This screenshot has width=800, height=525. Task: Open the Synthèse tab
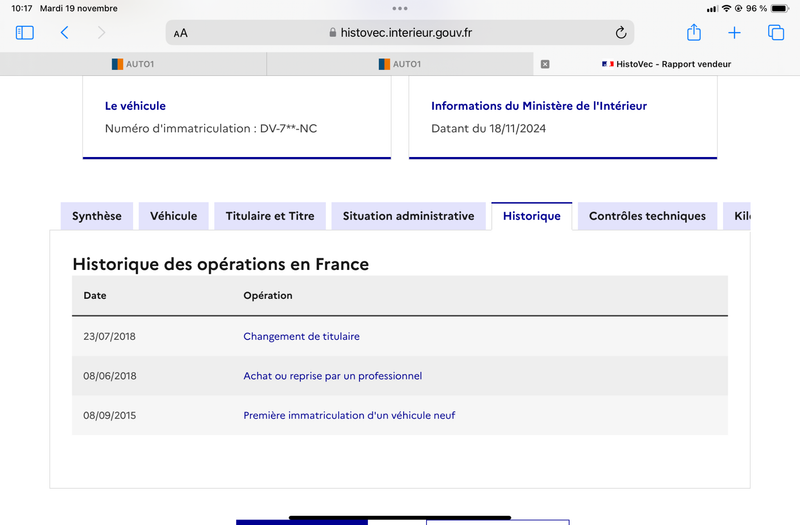pyautogui.click(x=97, y=216)
